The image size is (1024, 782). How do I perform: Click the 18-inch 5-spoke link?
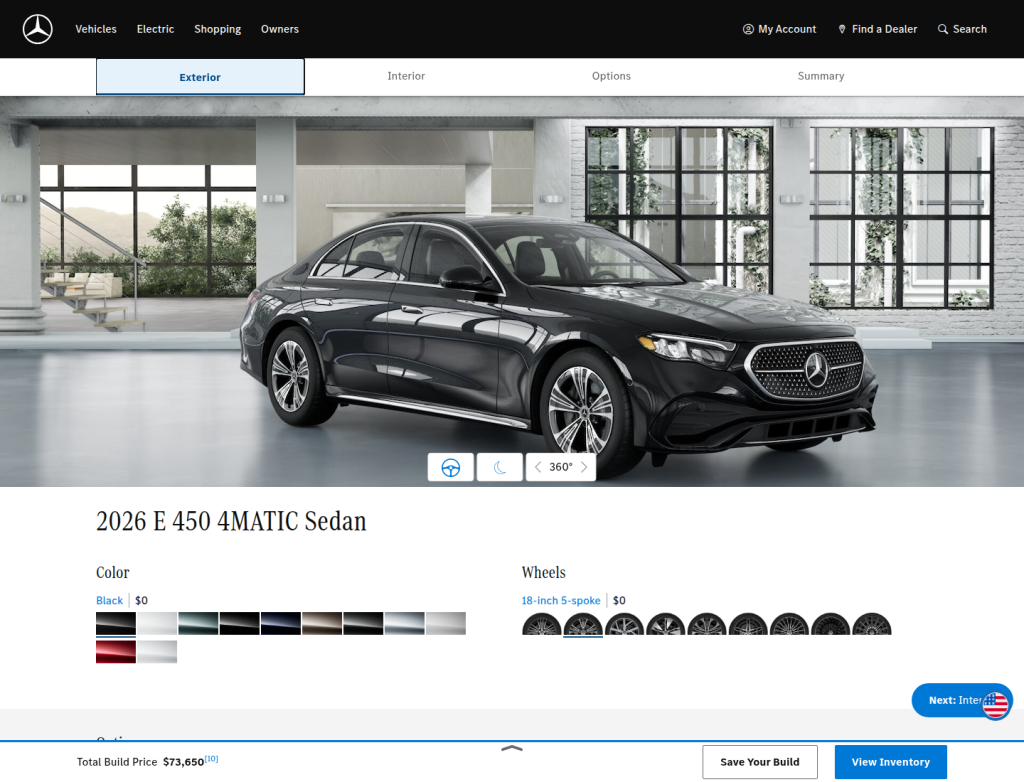tap(560, 600)
